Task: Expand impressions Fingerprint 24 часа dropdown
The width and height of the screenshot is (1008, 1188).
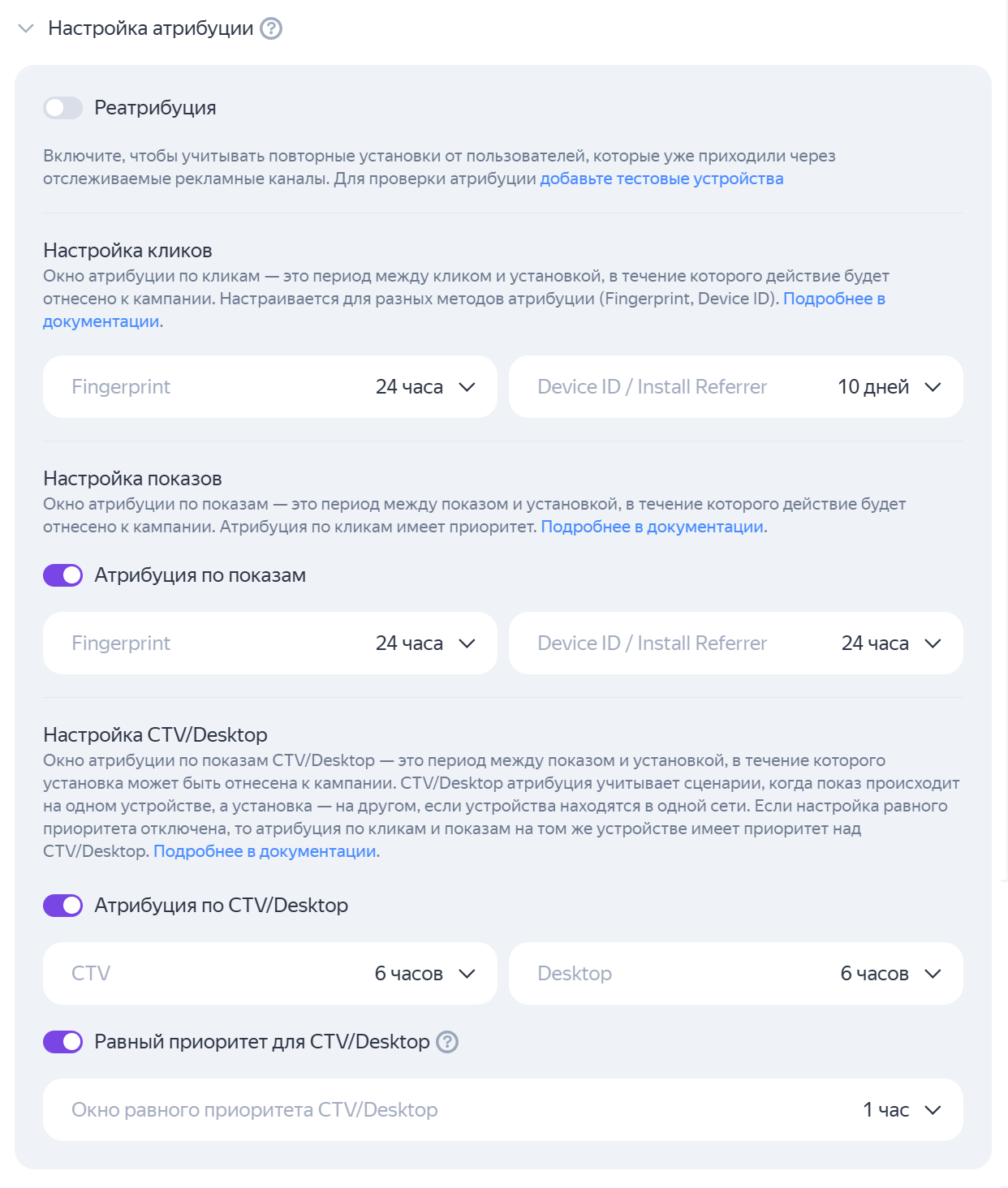Action: pyautogui.click(x=270, y=643)
